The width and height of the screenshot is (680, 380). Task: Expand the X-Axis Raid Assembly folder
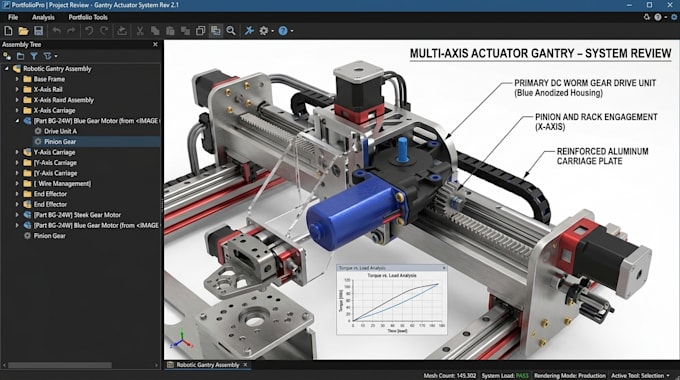17,100
